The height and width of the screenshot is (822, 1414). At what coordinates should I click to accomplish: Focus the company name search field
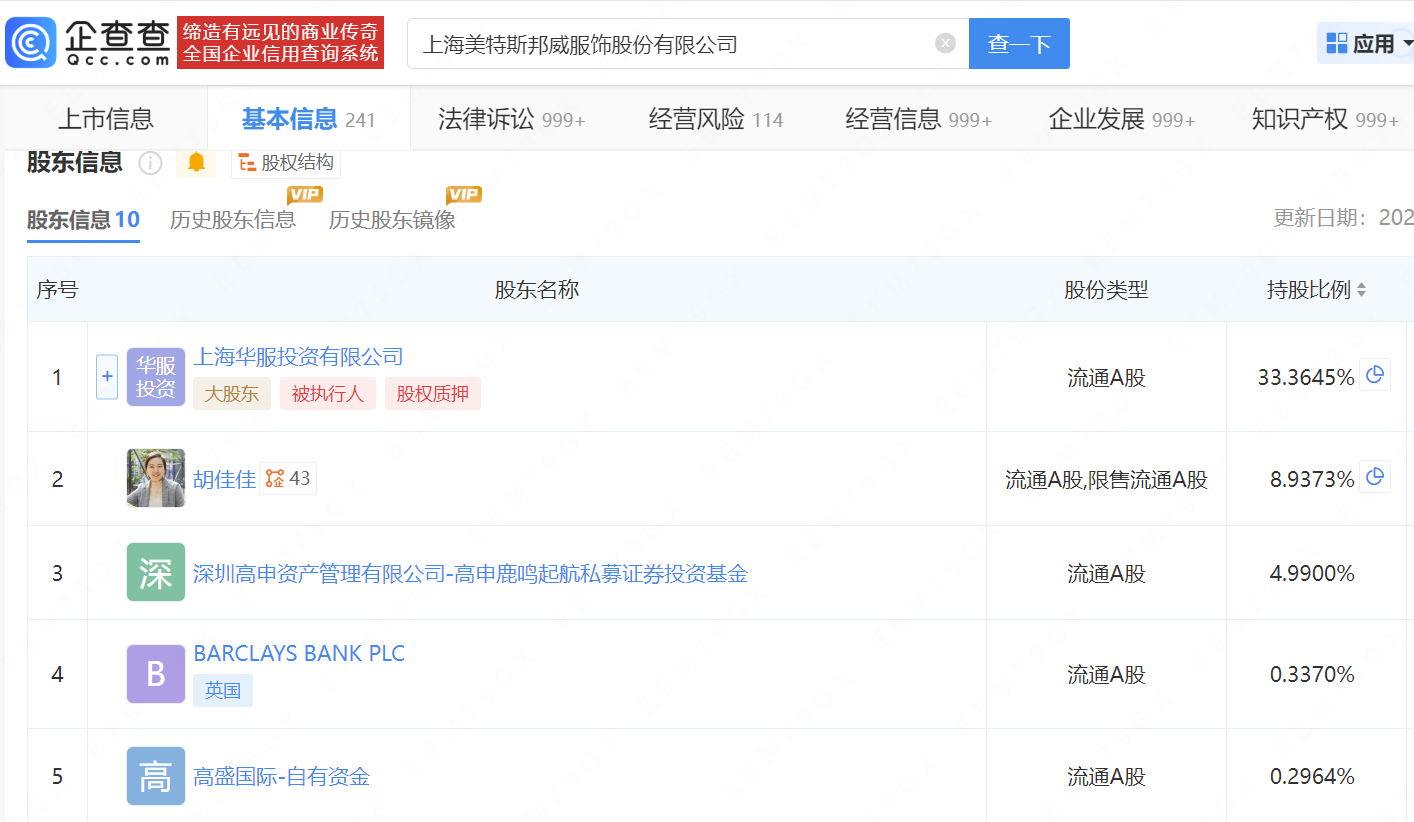pyautogui.click(x=688, y=43)
